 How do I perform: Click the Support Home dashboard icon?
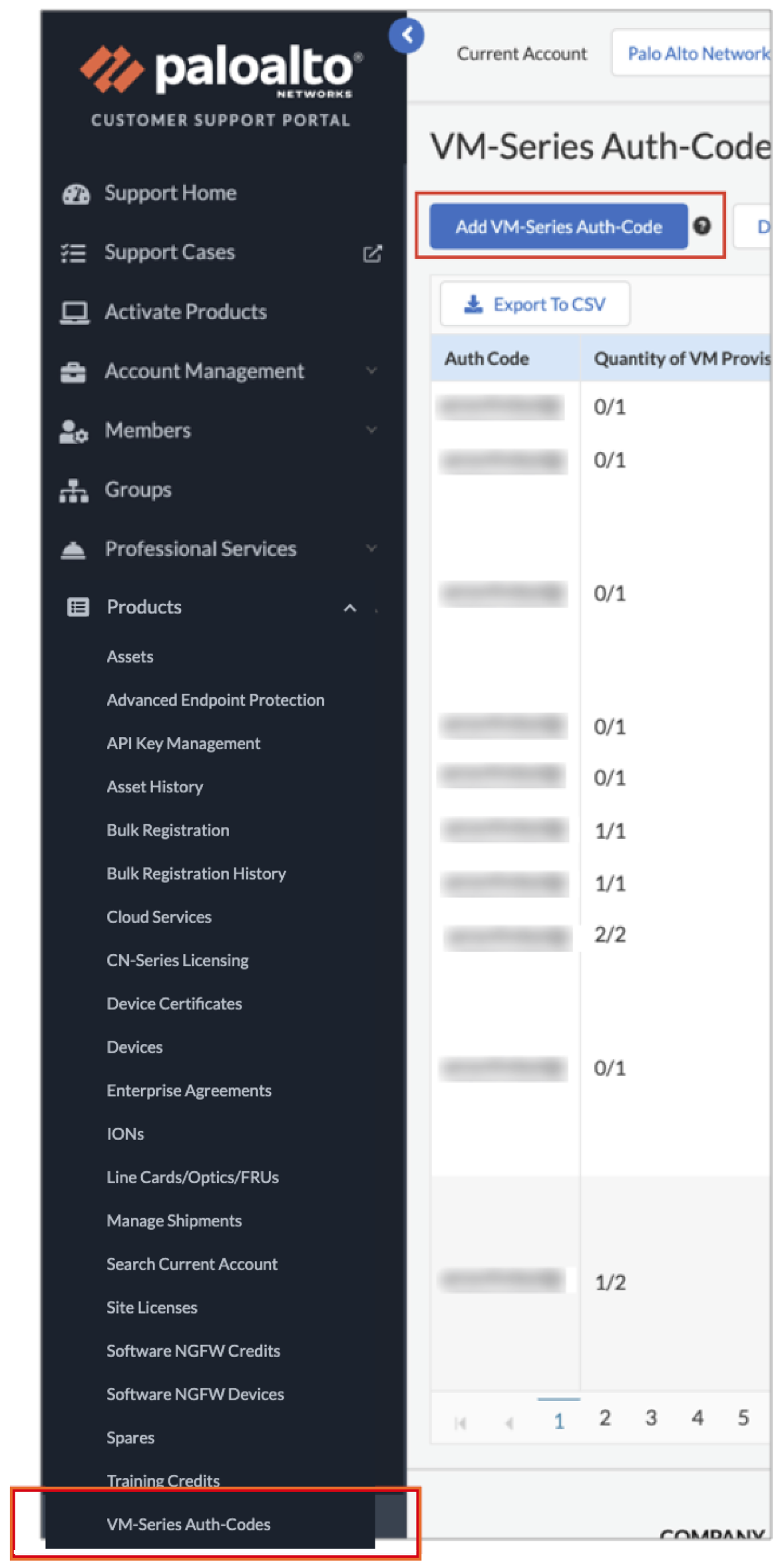75,194
